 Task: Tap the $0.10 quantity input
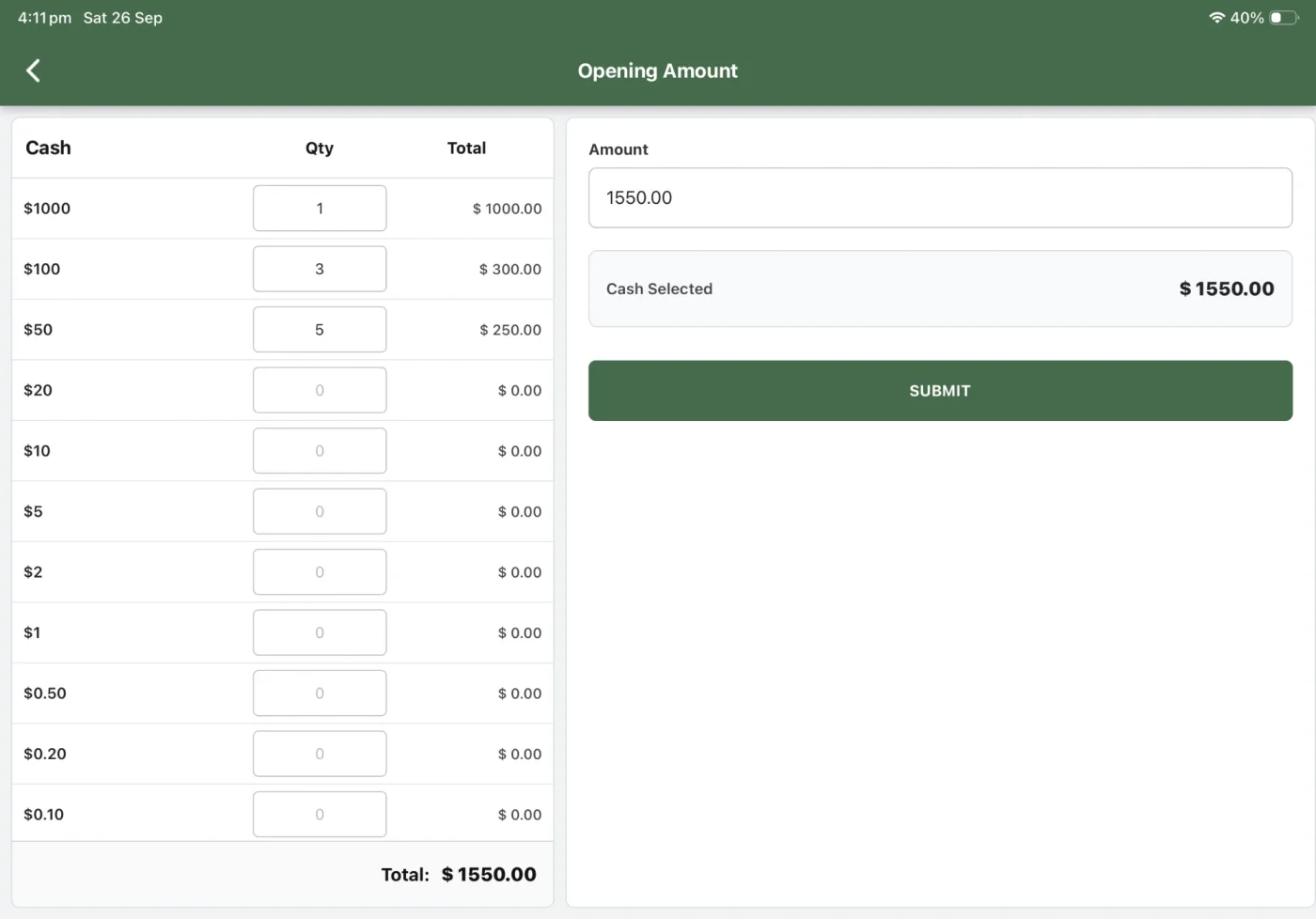pos(320,815)
